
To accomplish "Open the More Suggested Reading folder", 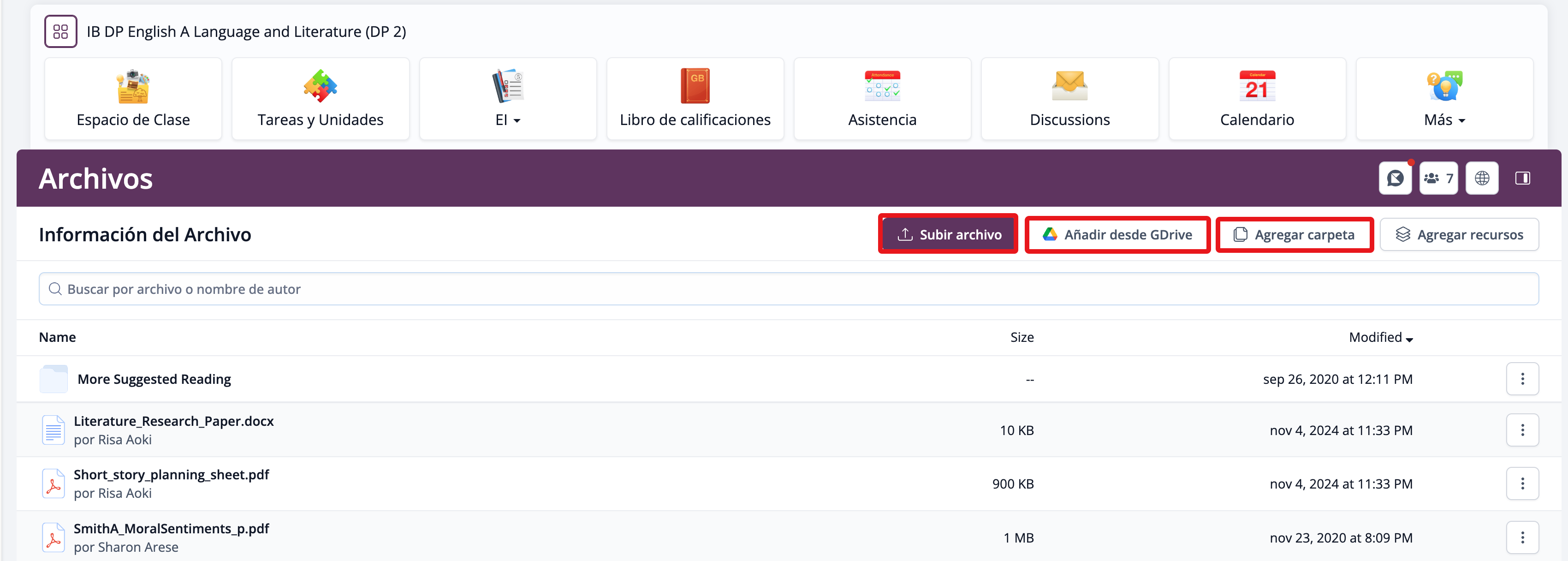I will 154,379.
